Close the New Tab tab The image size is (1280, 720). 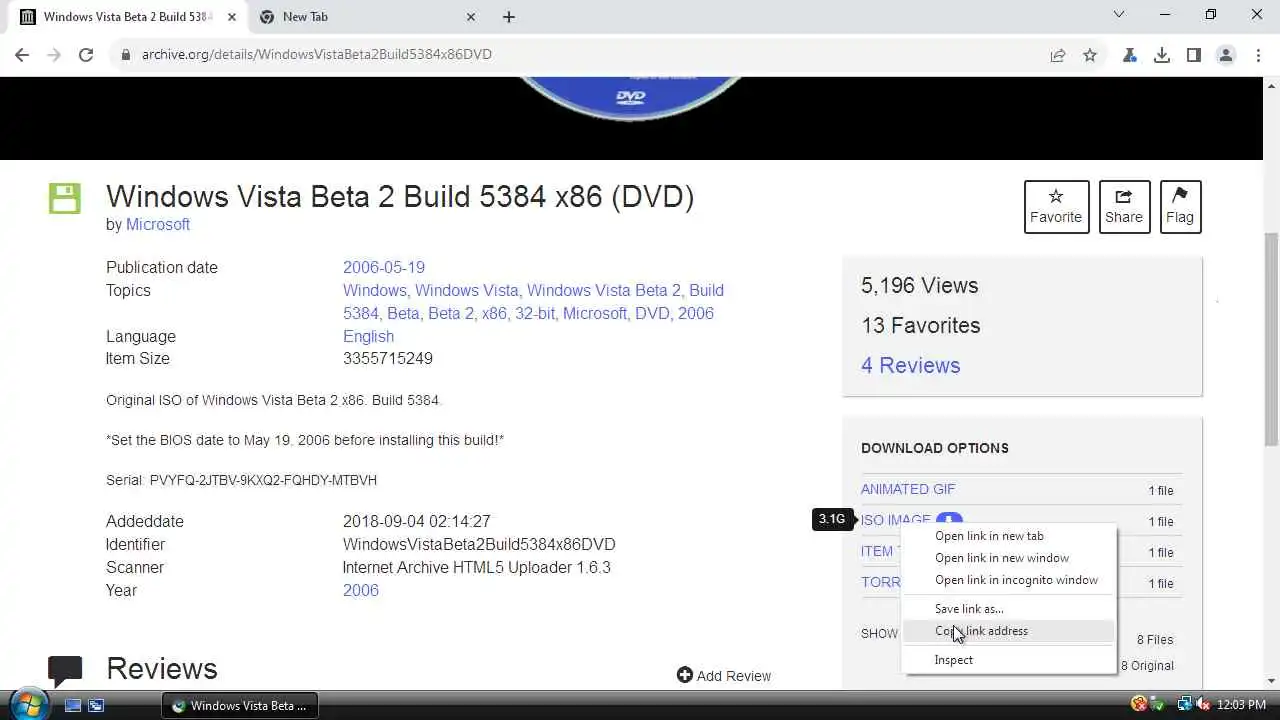[x=471, y=17]
